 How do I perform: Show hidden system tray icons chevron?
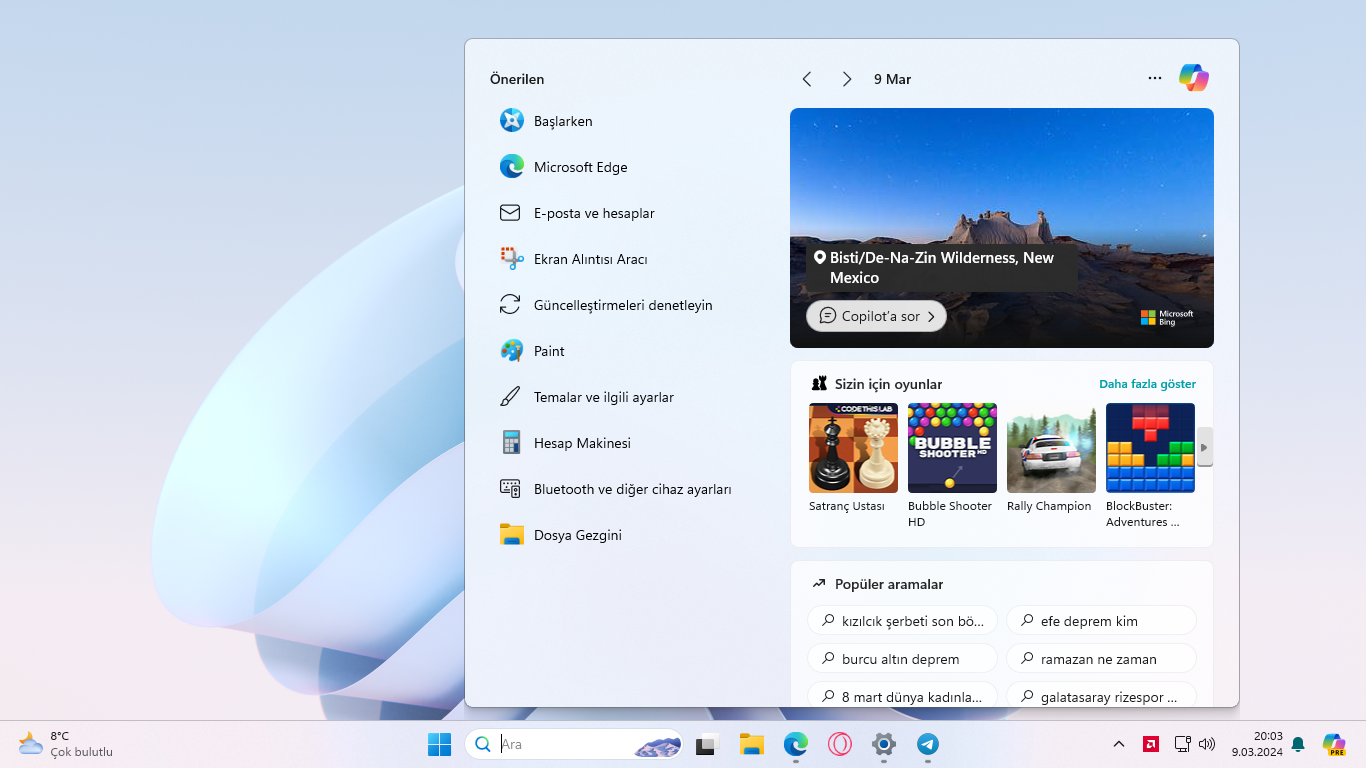pos(1119,744)
